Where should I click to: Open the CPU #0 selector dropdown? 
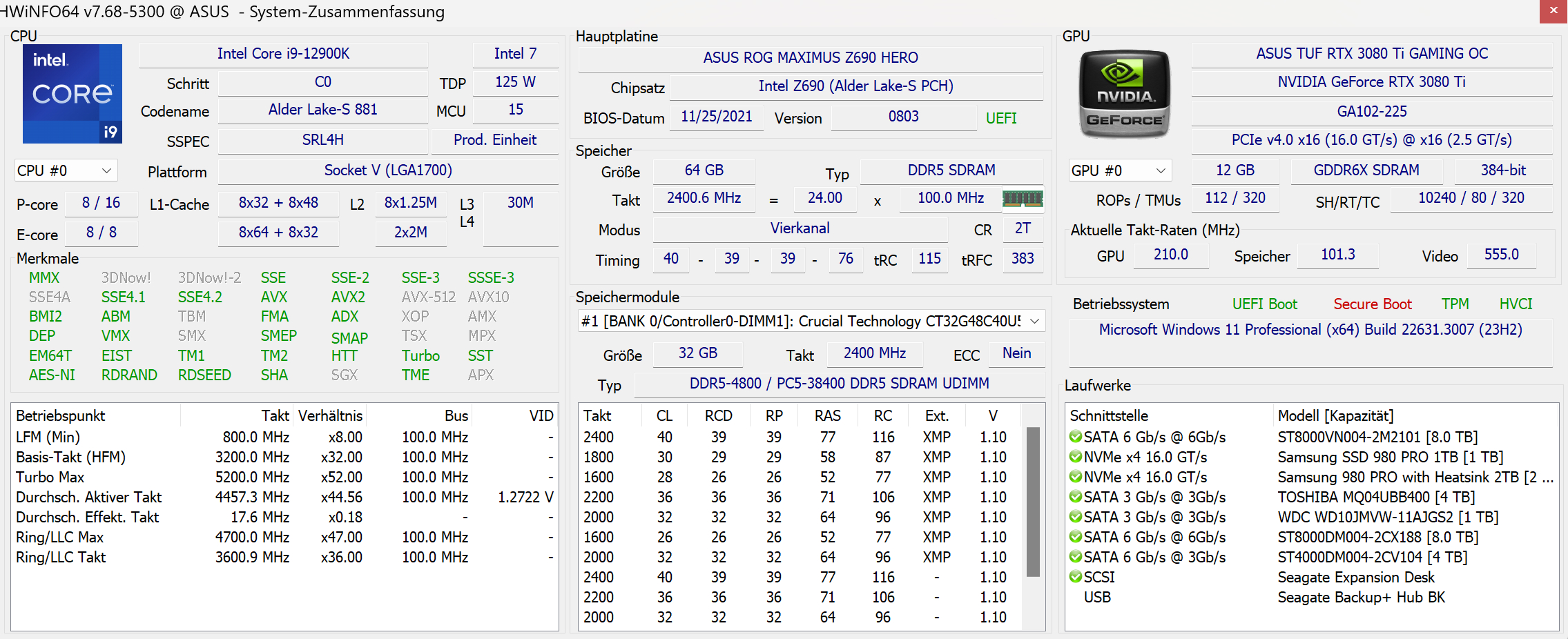pyautogui.click(x=66, y=170)
